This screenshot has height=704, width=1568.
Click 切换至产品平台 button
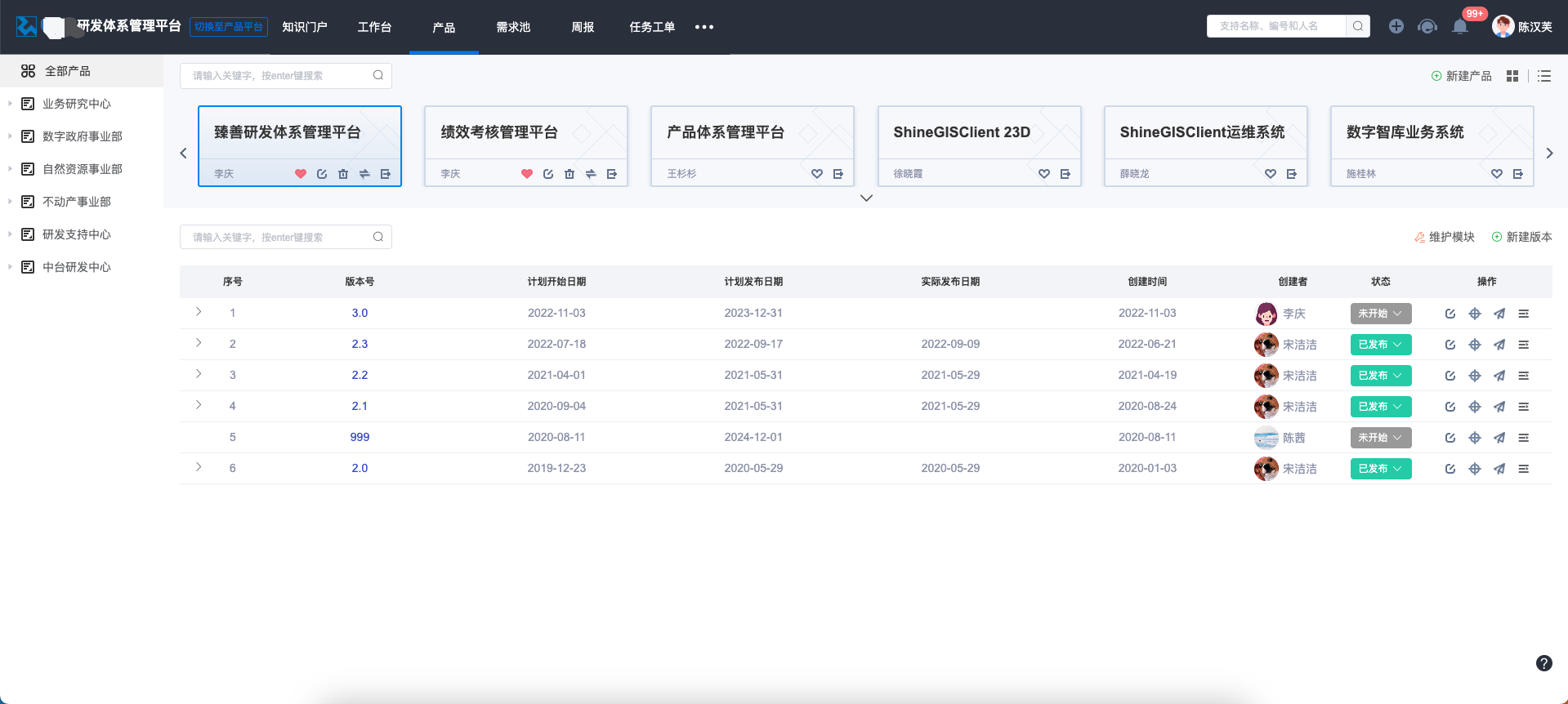tap(229, 27)
